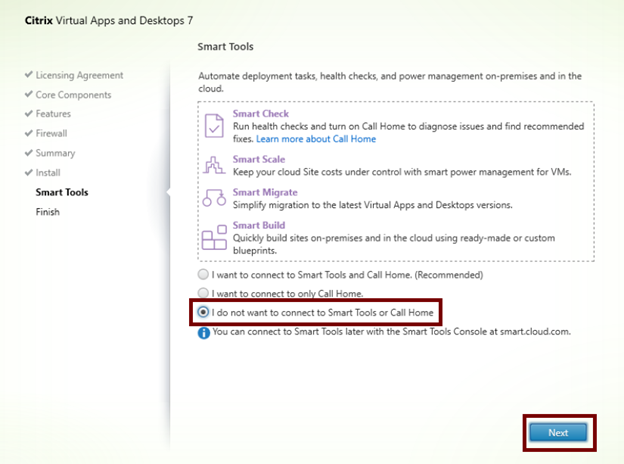Click the Install checkmark icon
Viewport: 624px width, 464px height.
pos(29,172)
